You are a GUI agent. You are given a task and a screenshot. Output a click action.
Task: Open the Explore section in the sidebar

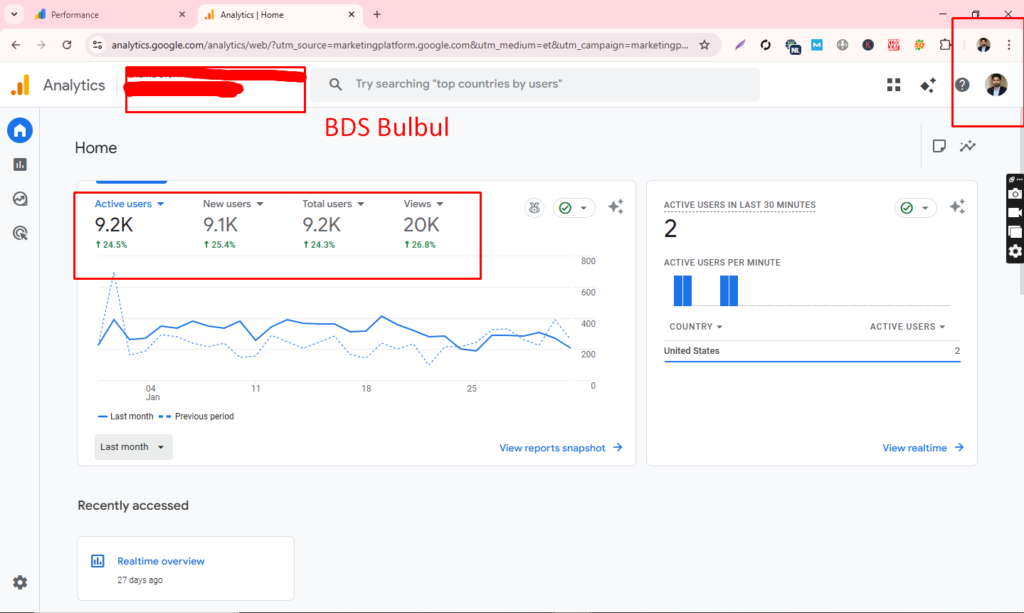coord(20,199)
